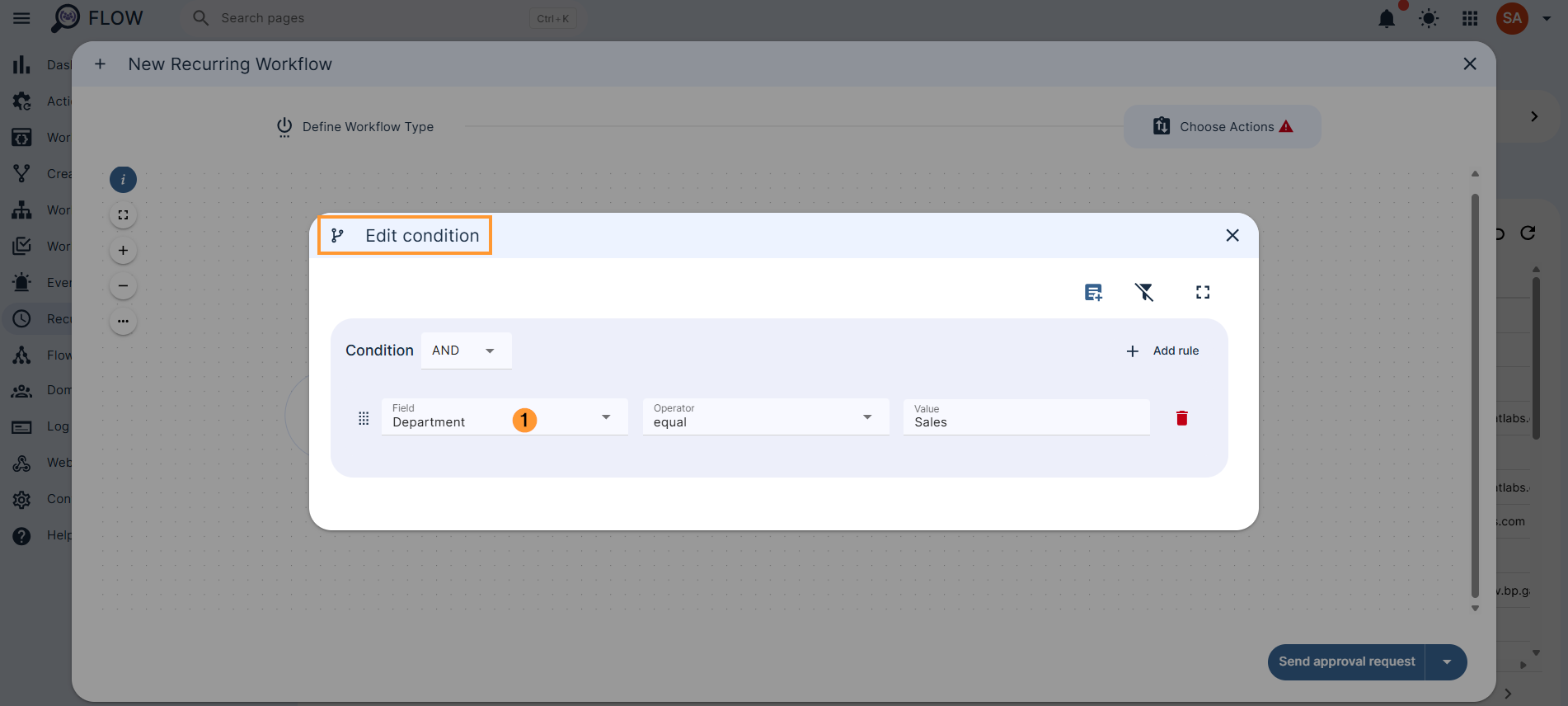This screenshot has height=706, width=1568.
Task: Close the Edit condition dialog
Action: [x=1232, y=235]
